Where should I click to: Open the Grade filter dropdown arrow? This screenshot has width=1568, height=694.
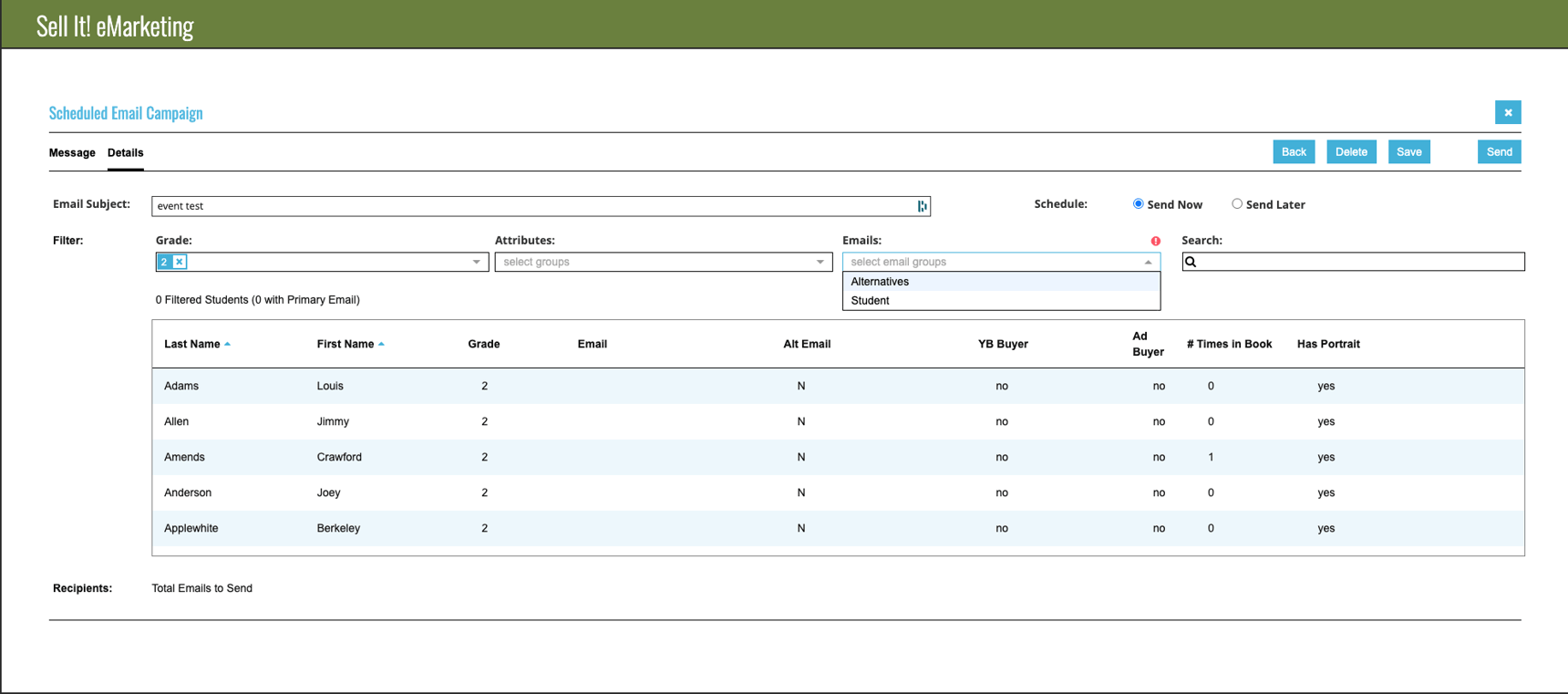[x=476, y=262]
